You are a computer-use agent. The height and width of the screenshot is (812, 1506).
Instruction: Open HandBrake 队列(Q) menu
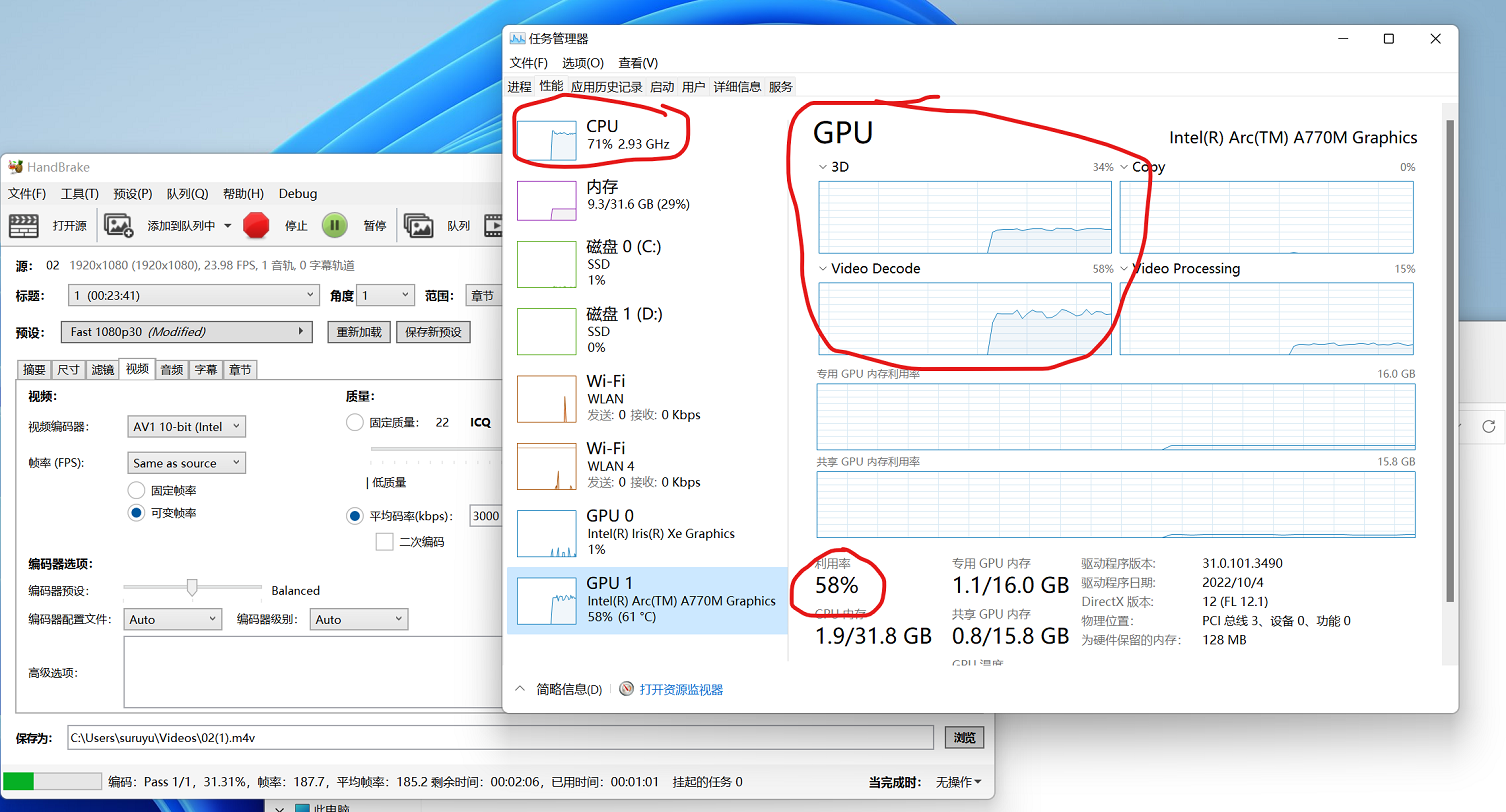coord(187,194)
